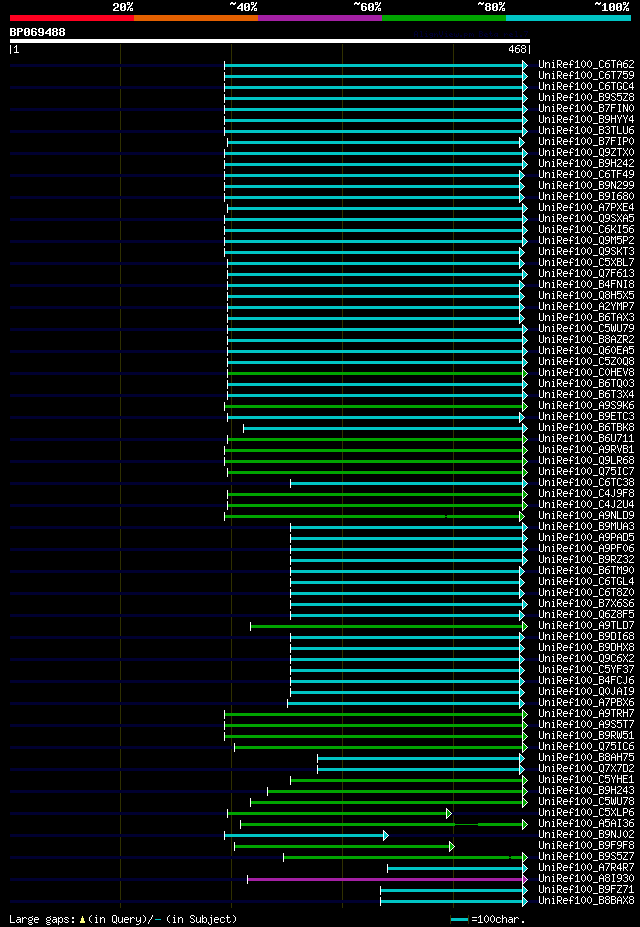Viewport: 640px width, 927px height.
Task: Click the short cyan bar for UniRef100_B9NJ02
Action: [306, 835]
